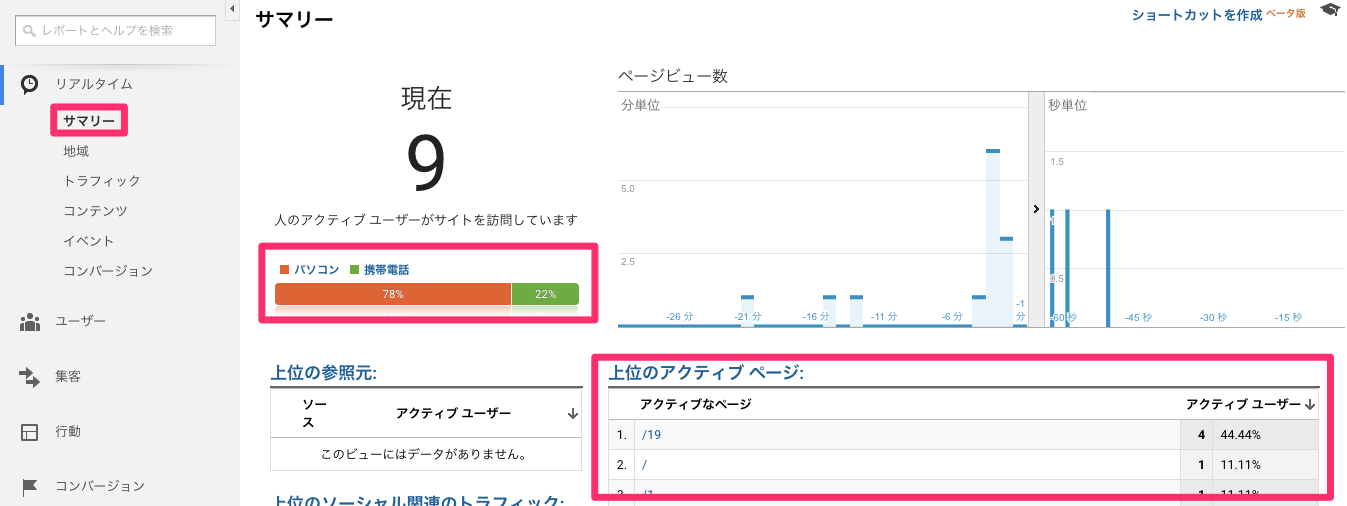Click ショートカットを作成 link
The image size is (1347, 506).
(x=1197, y=15)
